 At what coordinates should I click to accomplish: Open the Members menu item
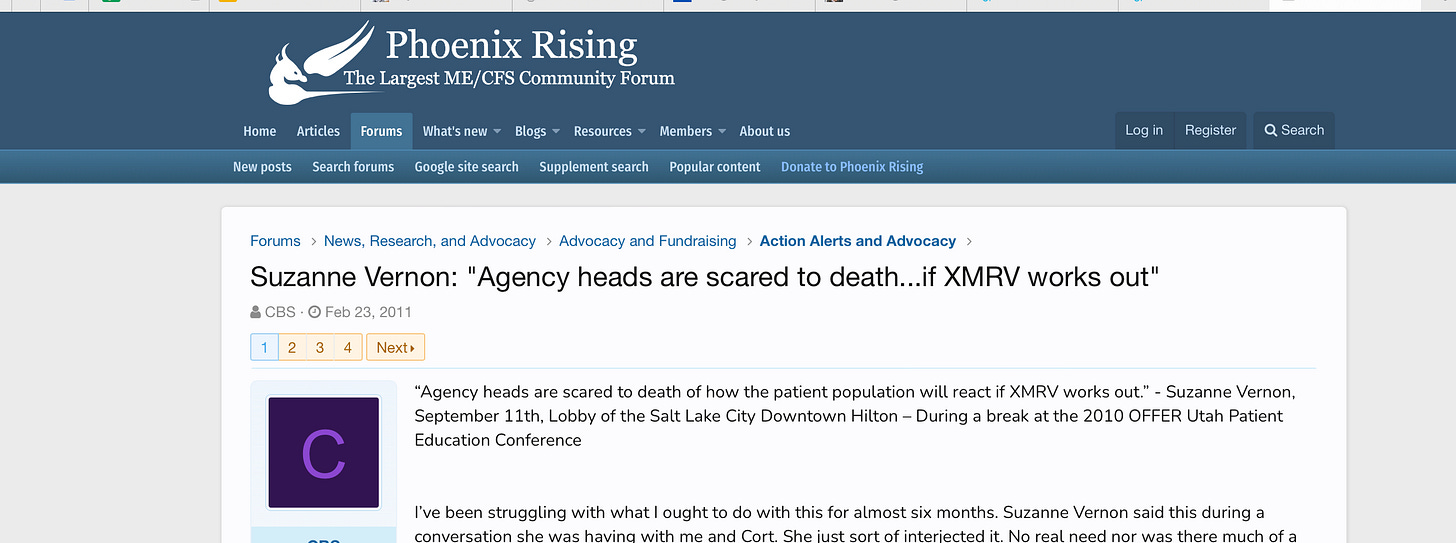(685, 131)
